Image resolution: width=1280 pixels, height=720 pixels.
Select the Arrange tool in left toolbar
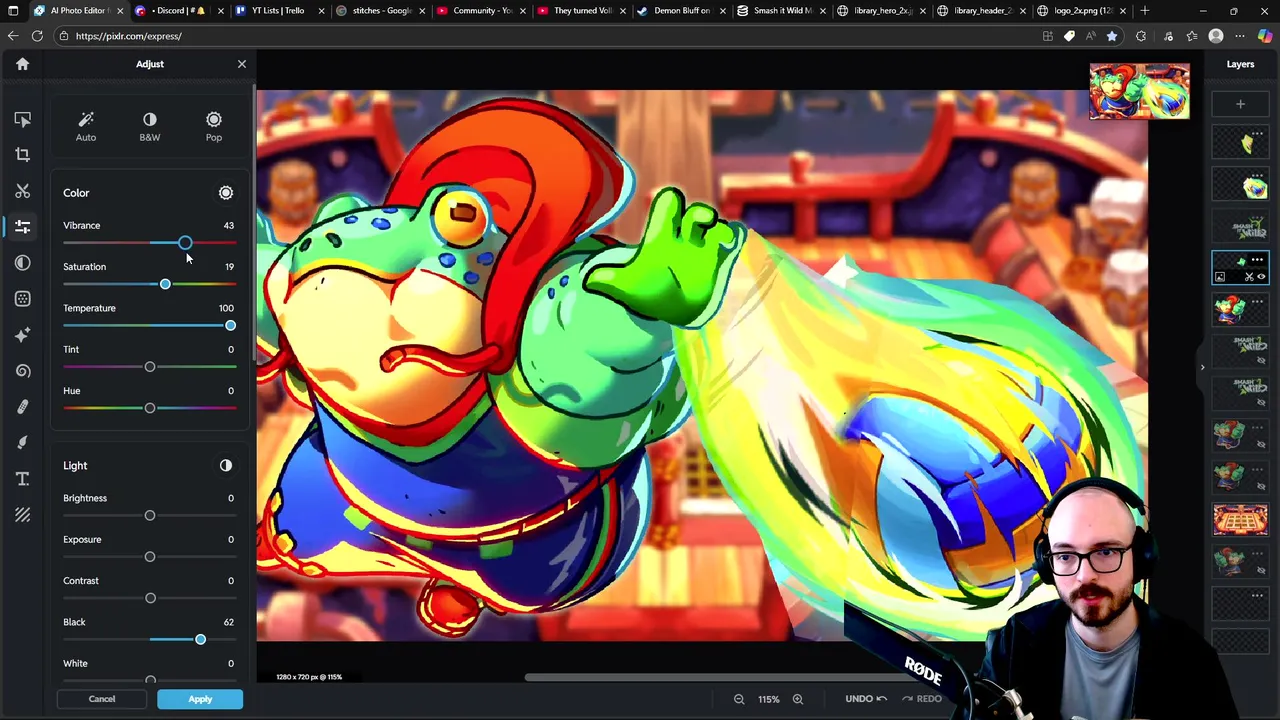pos(22,119)
